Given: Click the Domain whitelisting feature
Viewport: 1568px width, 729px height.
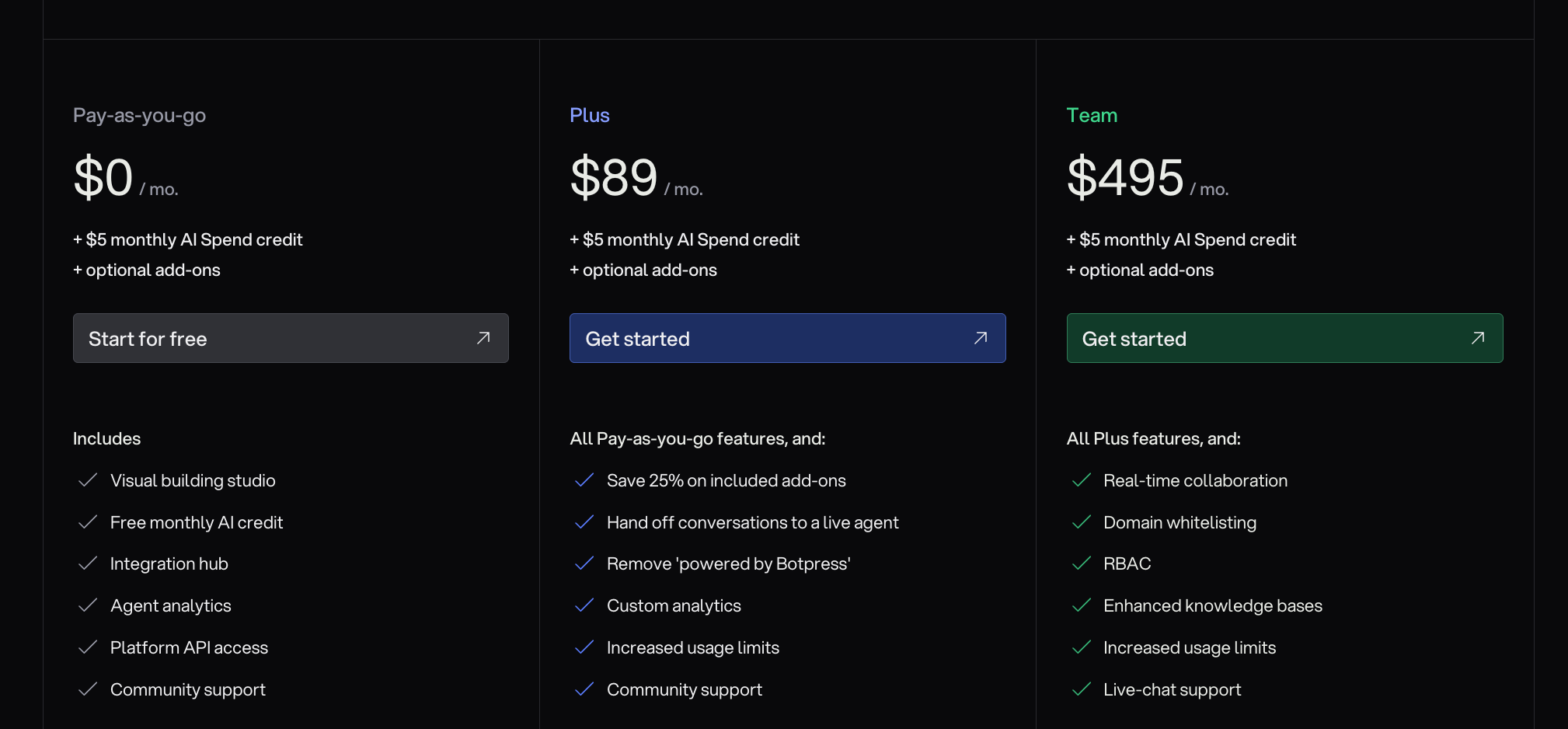Looking at the screenshot, I should click(x=1179, y=522).
